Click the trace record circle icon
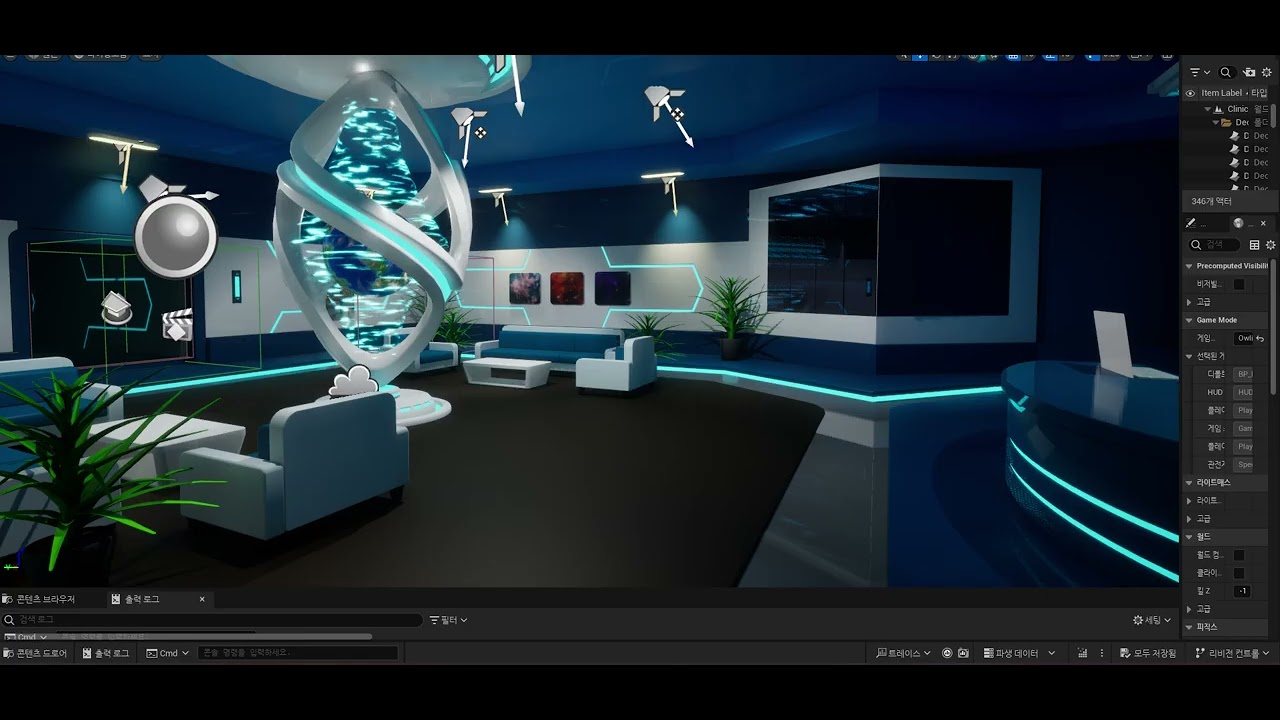 click(x=946, y=653)
